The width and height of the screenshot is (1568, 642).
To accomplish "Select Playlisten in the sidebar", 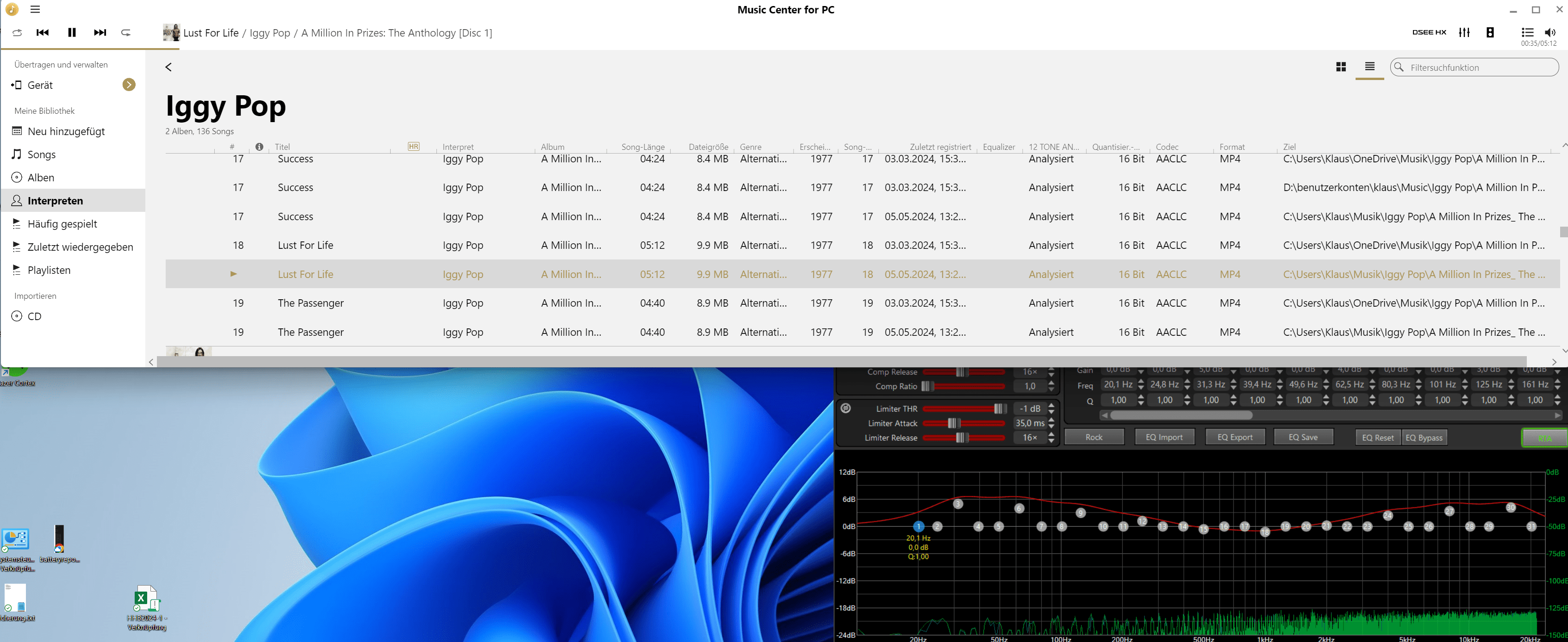I will (x=49, y=270).
